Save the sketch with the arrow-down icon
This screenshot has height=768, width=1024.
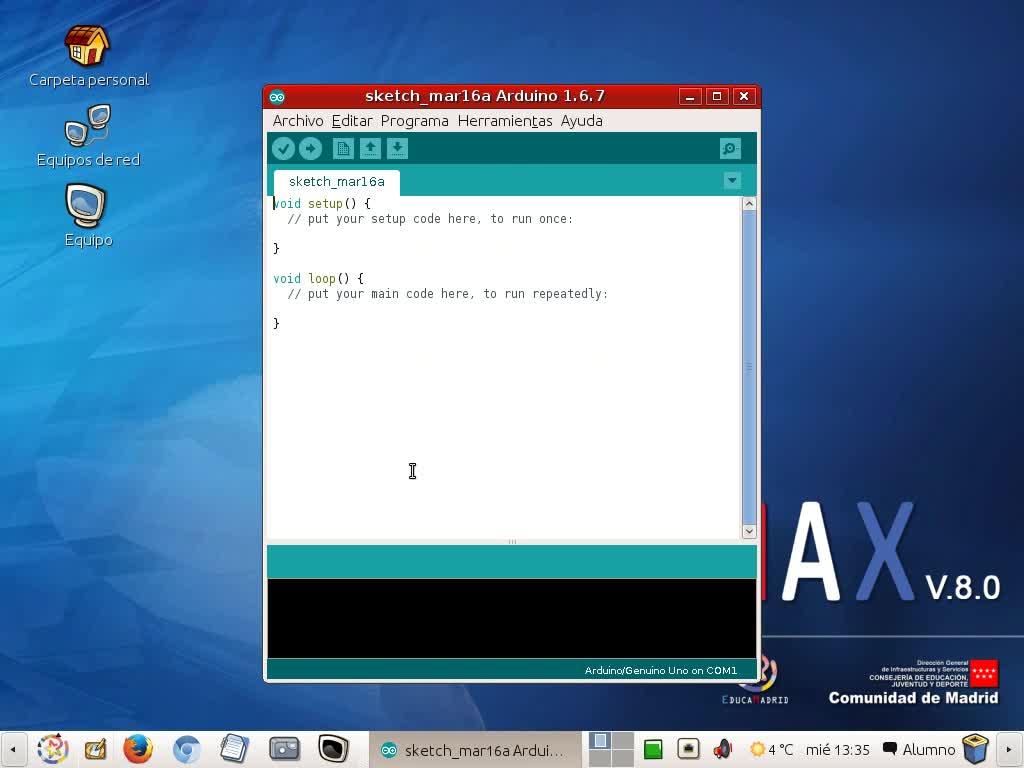pos(397,149)
